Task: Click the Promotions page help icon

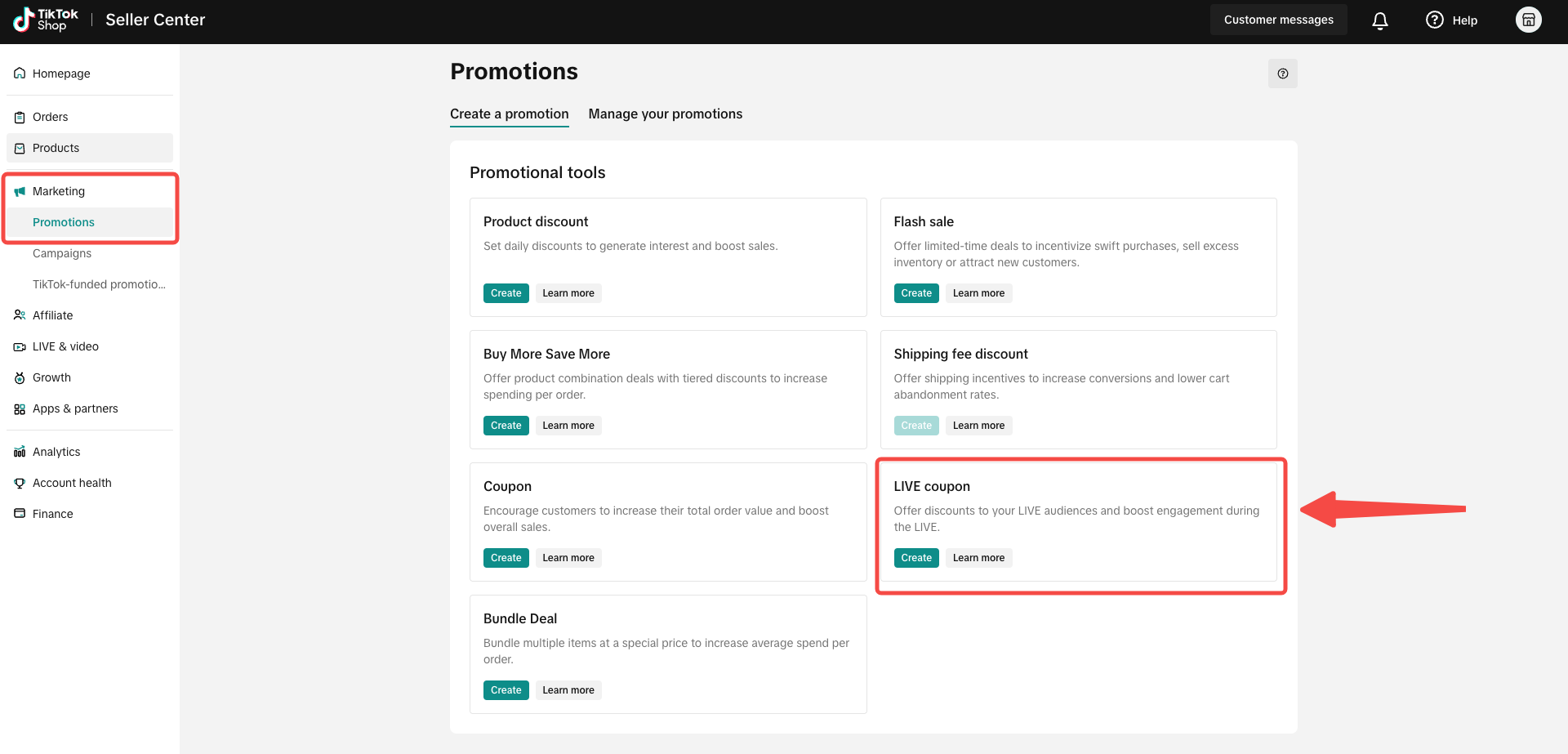Action: 1283,74
